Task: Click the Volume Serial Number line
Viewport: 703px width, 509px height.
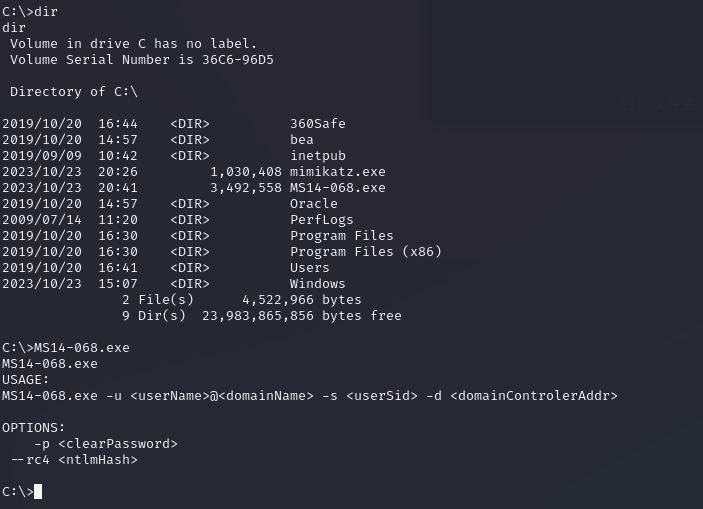Action: (x=141, y=59)
